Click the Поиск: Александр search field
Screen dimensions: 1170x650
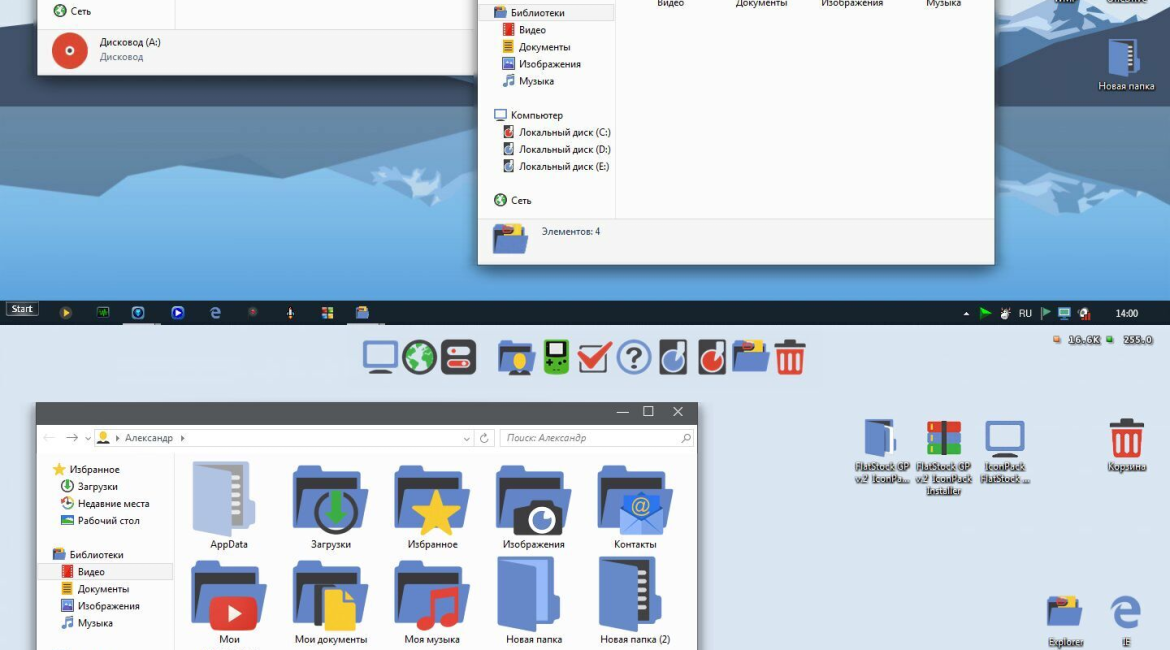pos(590,438)
